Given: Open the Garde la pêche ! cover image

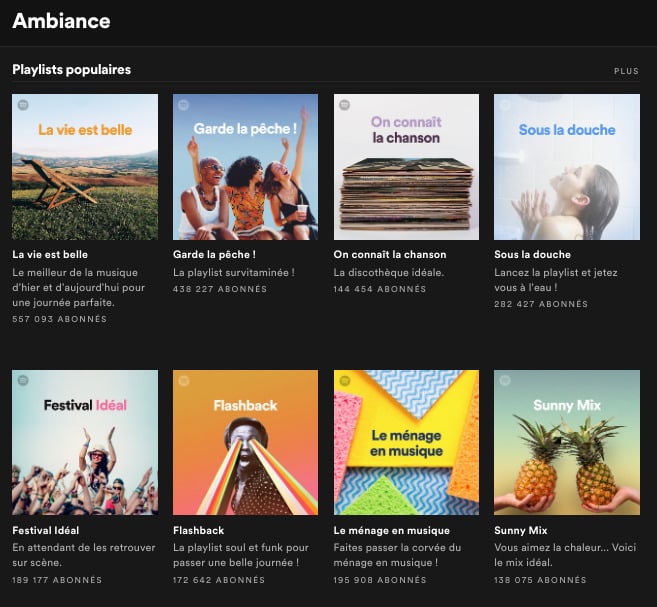Looking at the screenshot, I should [x=246, y=167].
